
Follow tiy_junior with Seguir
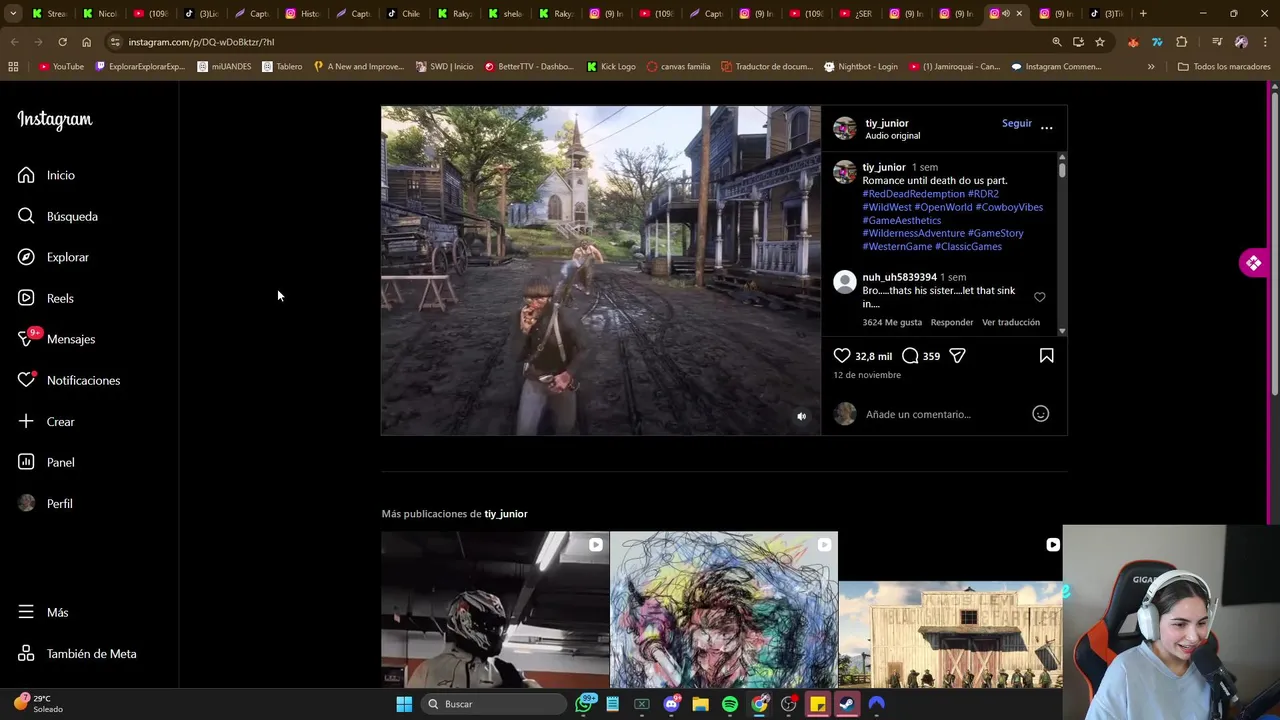(1016, 123)
